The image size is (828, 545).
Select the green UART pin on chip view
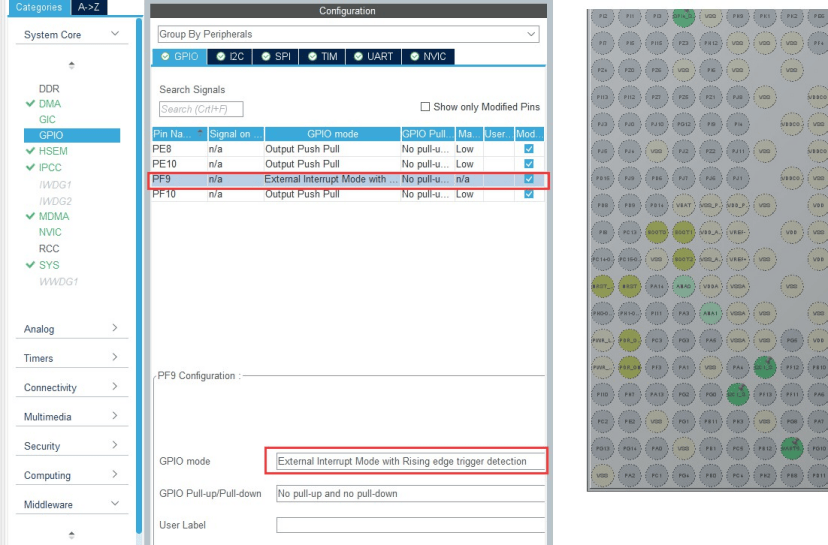[792, 448]
